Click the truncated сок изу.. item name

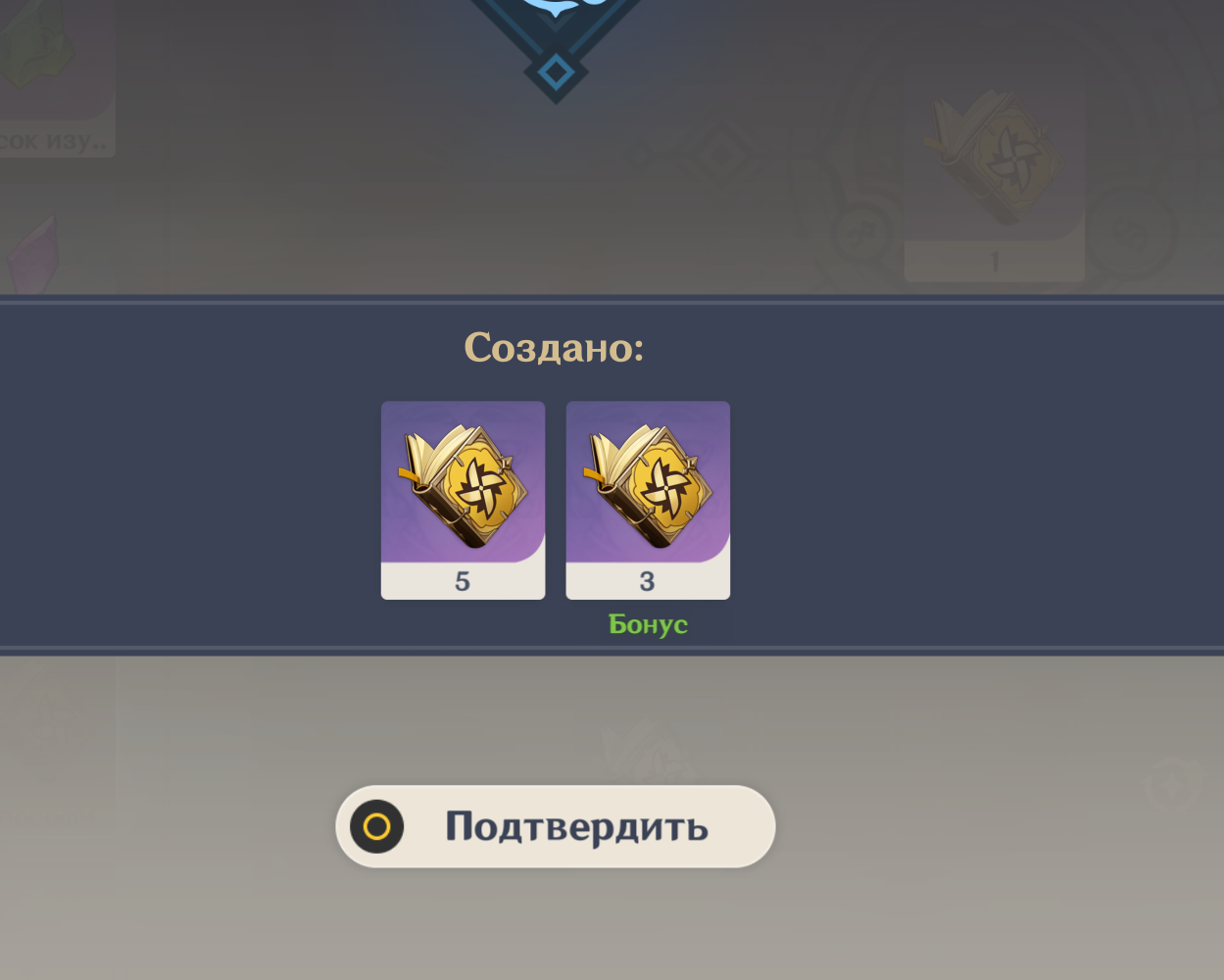point(54,140)
